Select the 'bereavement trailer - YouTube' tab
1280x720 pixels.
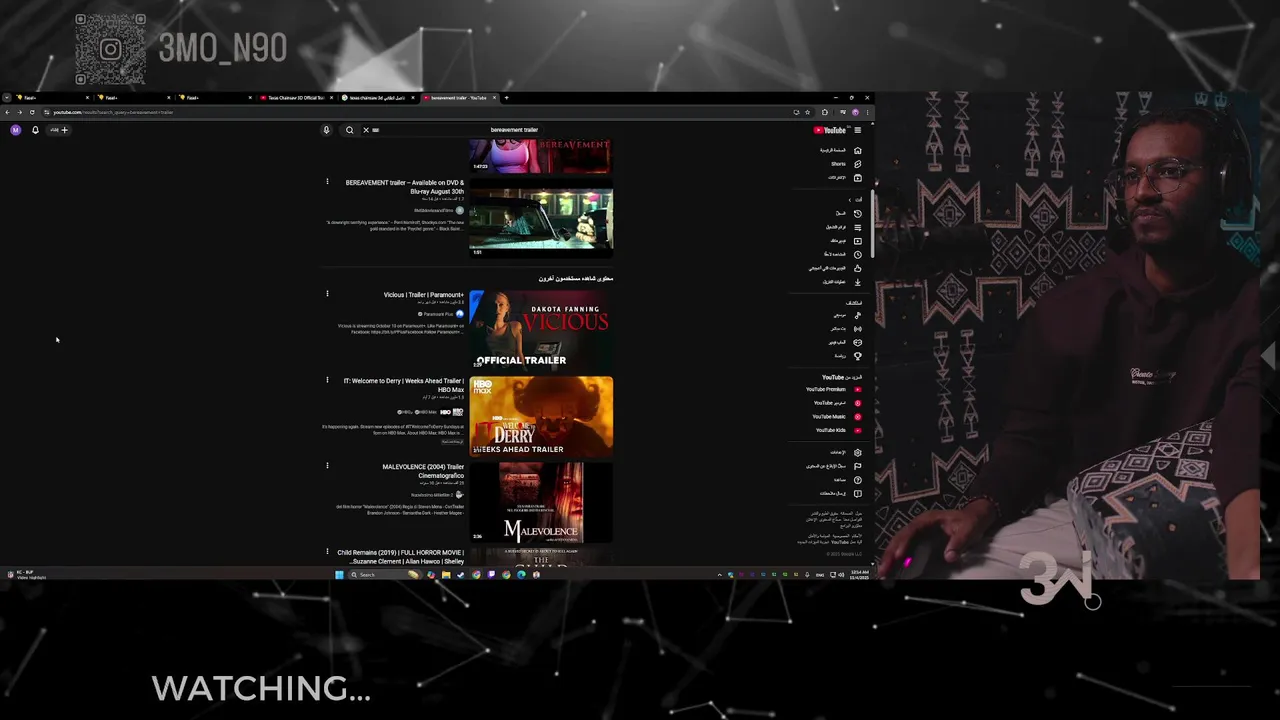[x=459, y=98]
